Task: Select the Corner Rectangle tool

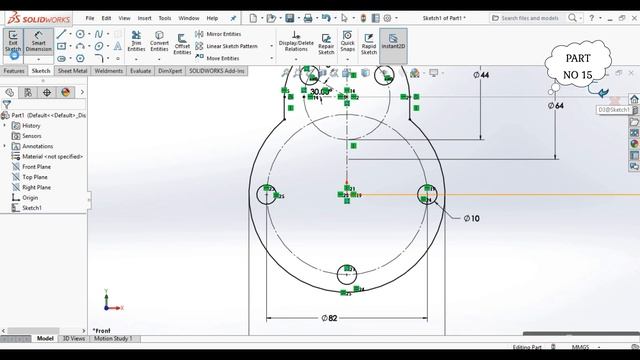Action: 62,46
